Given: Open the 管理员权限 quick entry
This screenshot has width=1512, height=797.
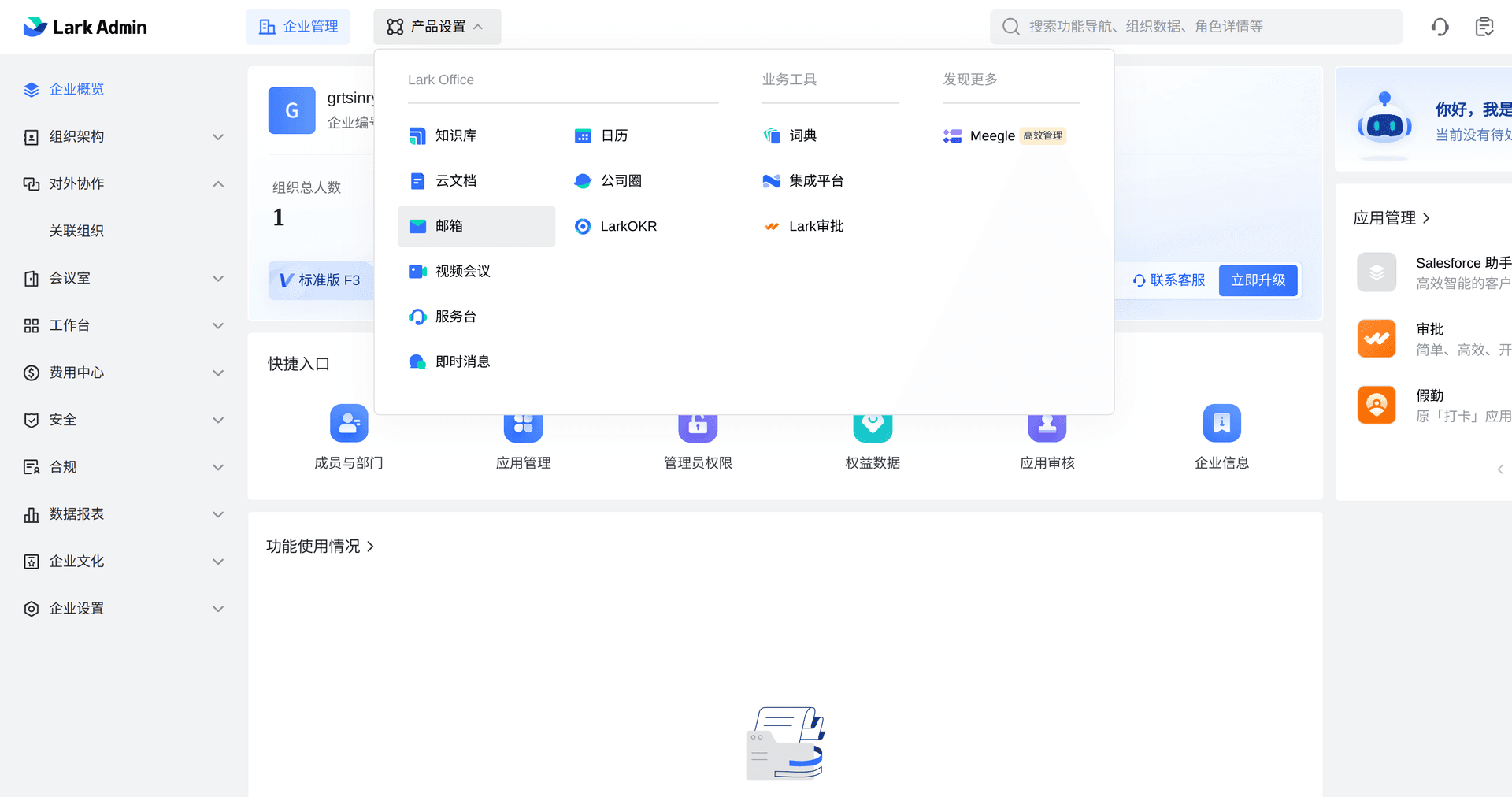Looking at the screenshot, I should click(x=697, y=437).
